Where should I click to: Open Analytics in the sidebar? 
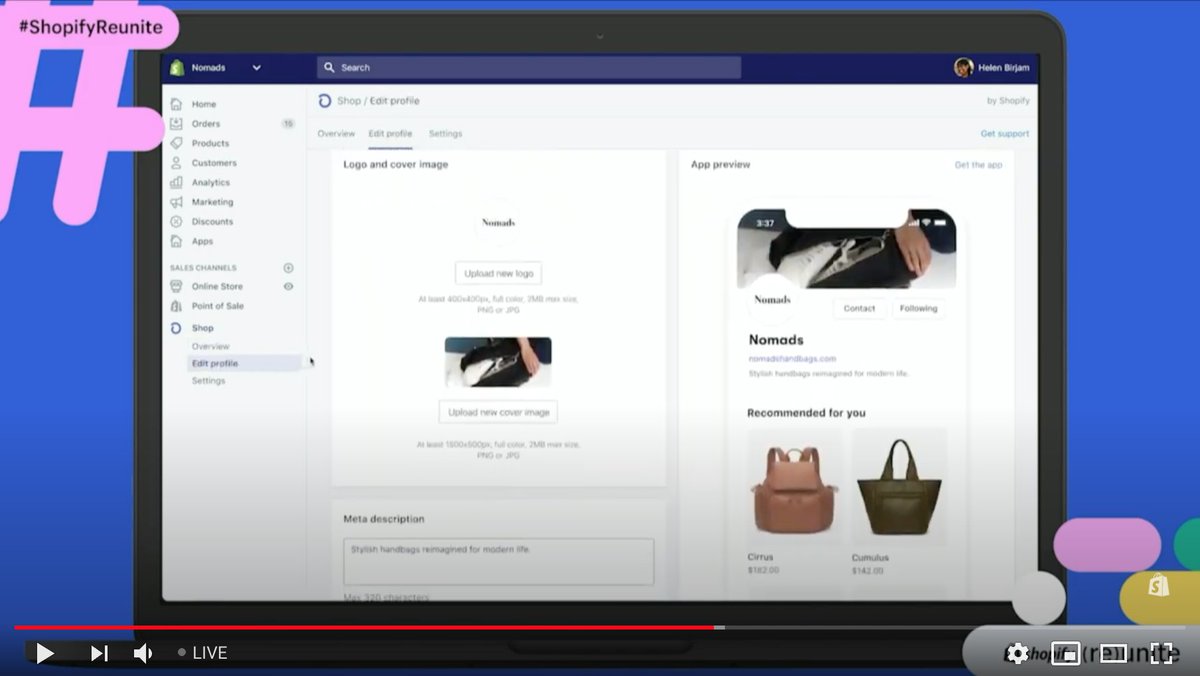coord(211,182)
